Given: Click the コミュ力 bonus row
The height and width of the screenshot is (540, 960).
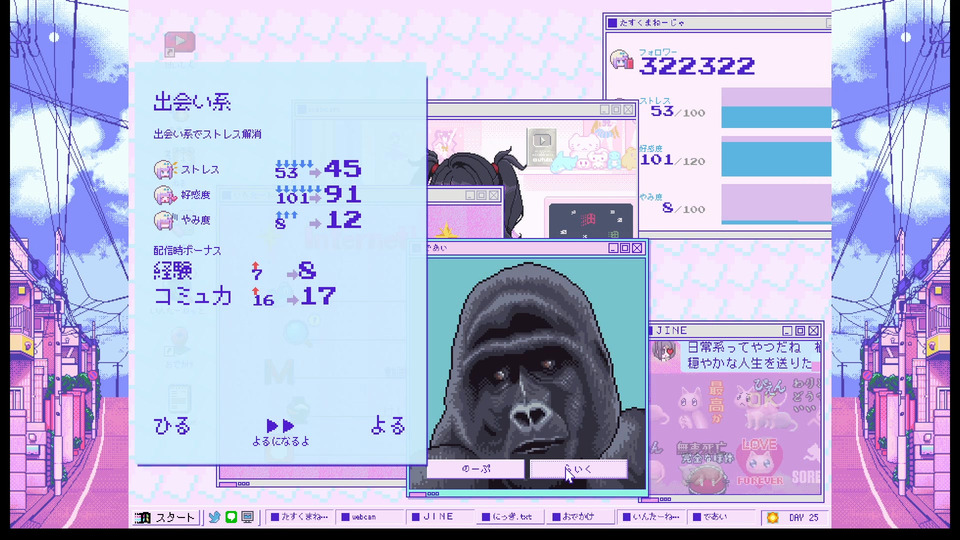Looking at the screenshot, I should click(245, 297).
